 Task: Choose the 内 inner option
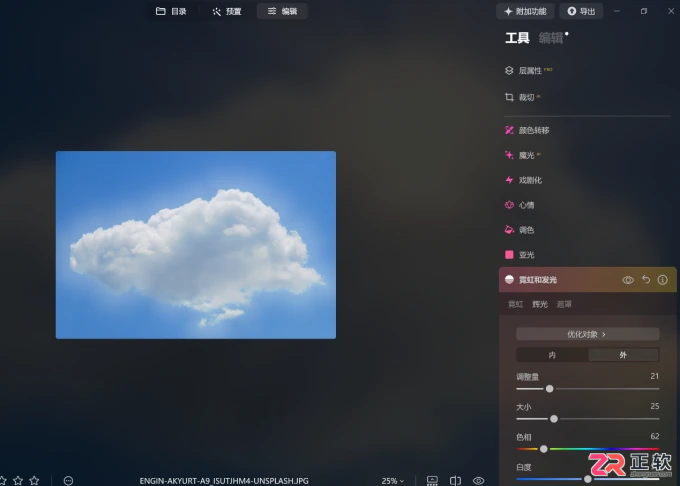552,355
